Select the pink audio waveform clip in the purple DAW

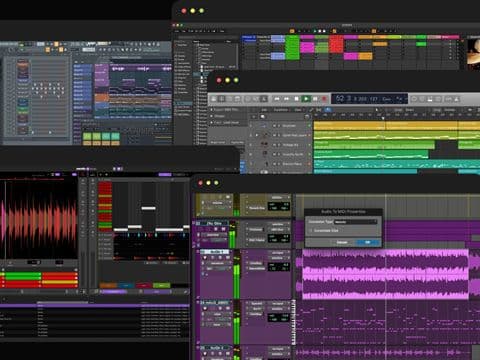[385, 274]
